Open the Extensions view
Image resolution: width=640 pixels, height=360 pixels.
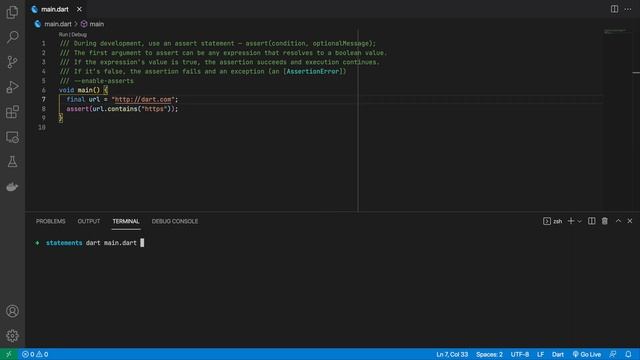click(12, 112)
